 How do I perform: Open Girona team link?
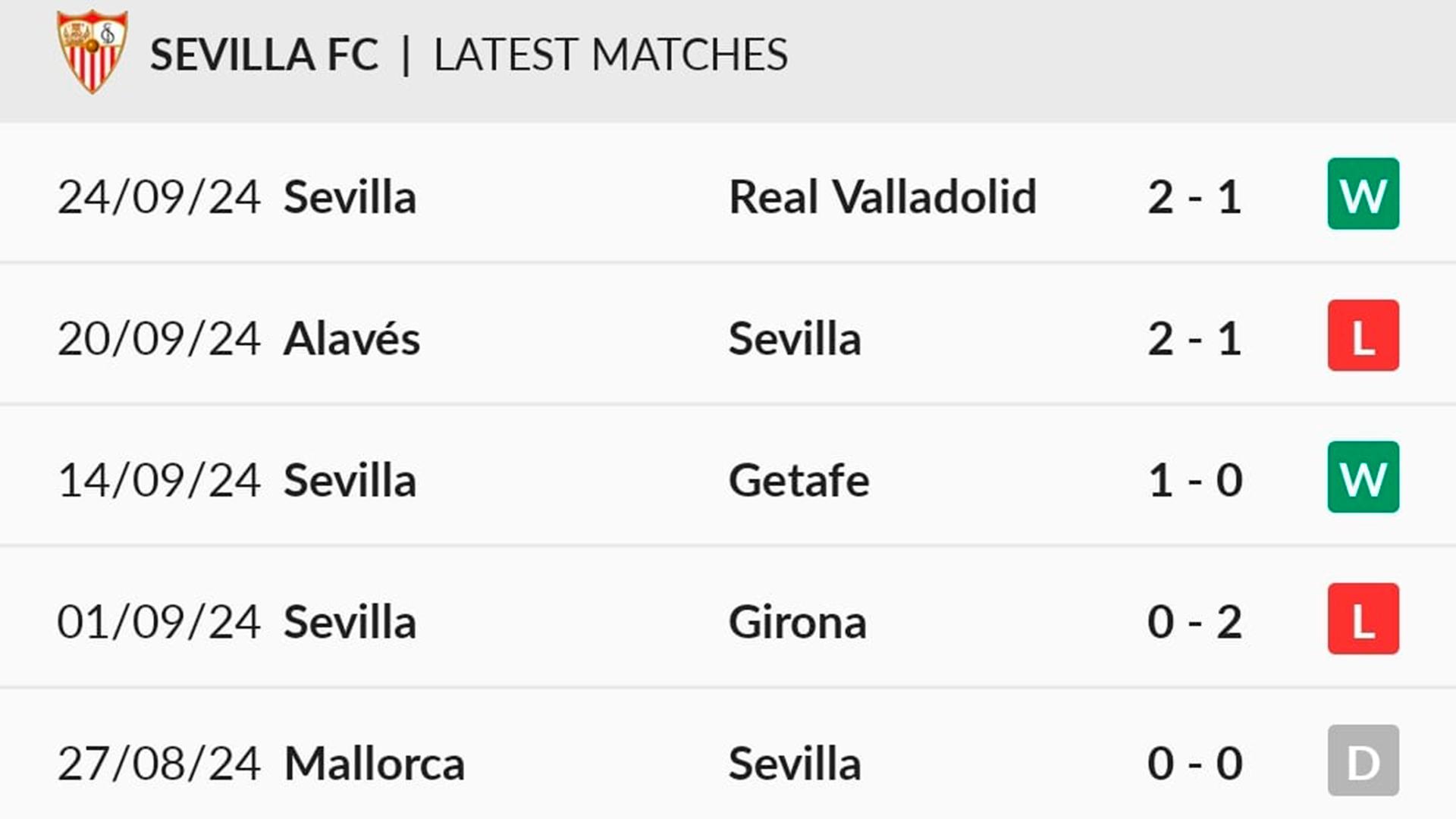click(x=797, y=622)
